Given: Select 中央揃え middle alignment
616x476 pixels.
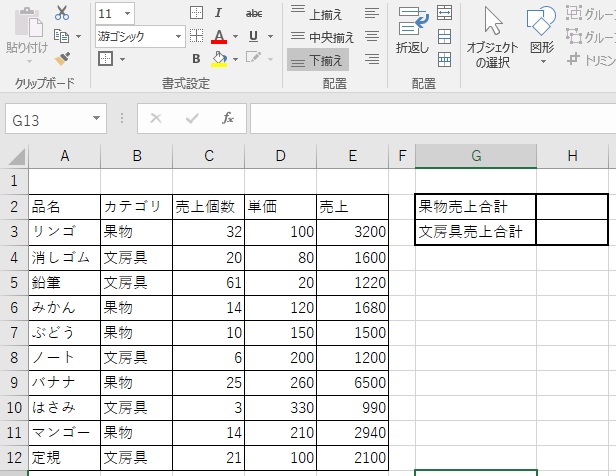Looking at the screenshot, I should coord(323,37).
